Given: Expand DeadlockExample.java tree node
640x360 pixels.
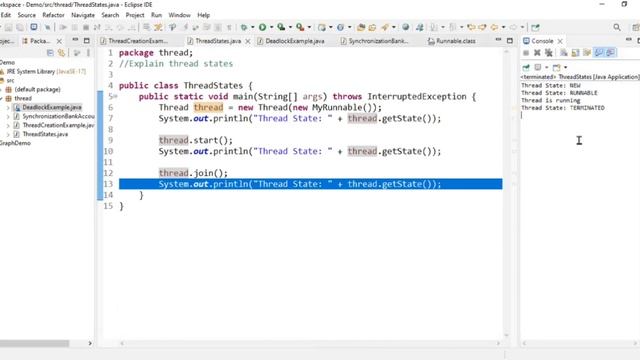Looking at the screenshot, I should (x=8, y=107).
